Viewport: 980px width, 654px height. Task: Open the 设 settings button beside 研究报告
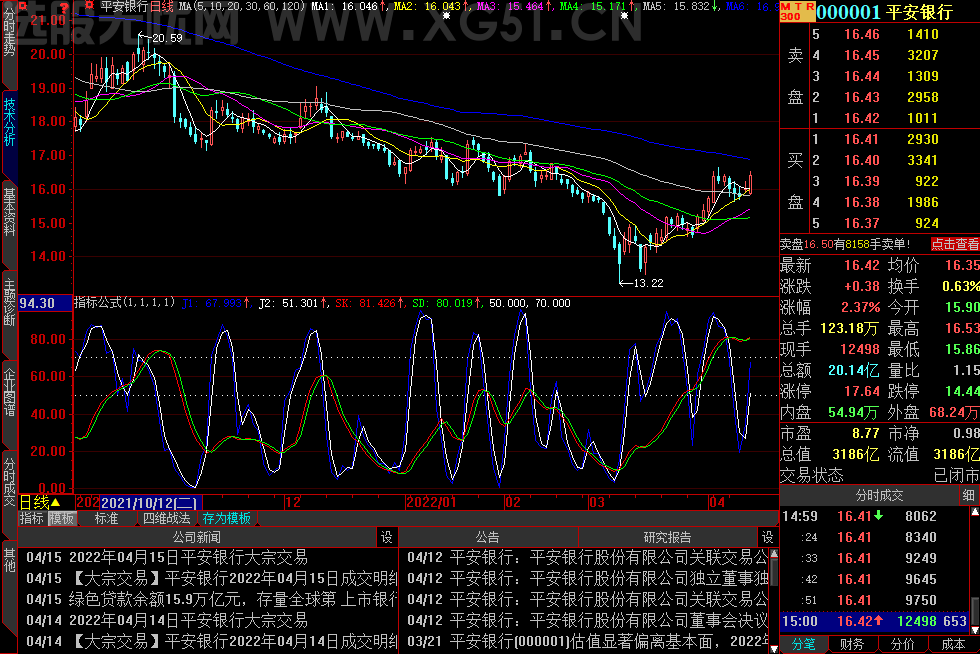[x=768, y=537]
